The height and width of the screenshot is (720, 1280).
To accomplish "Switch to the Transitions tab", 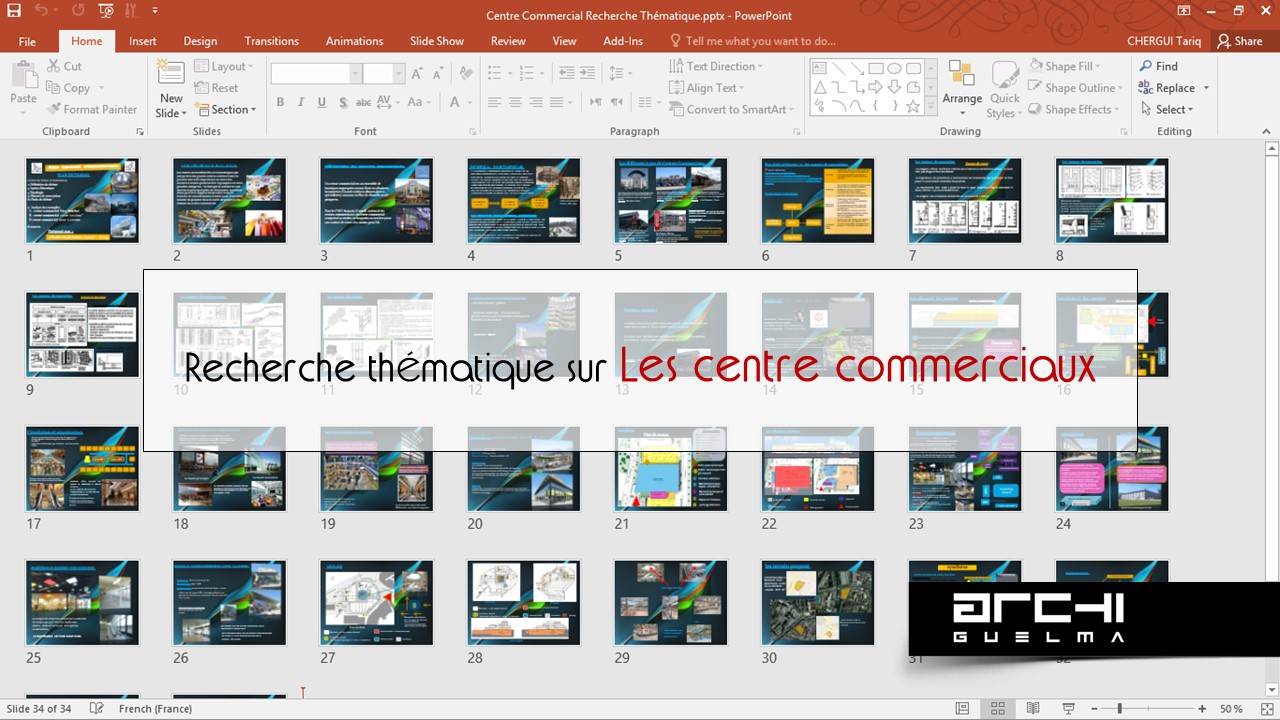I will pyautogui.click(x=272, y=41).
